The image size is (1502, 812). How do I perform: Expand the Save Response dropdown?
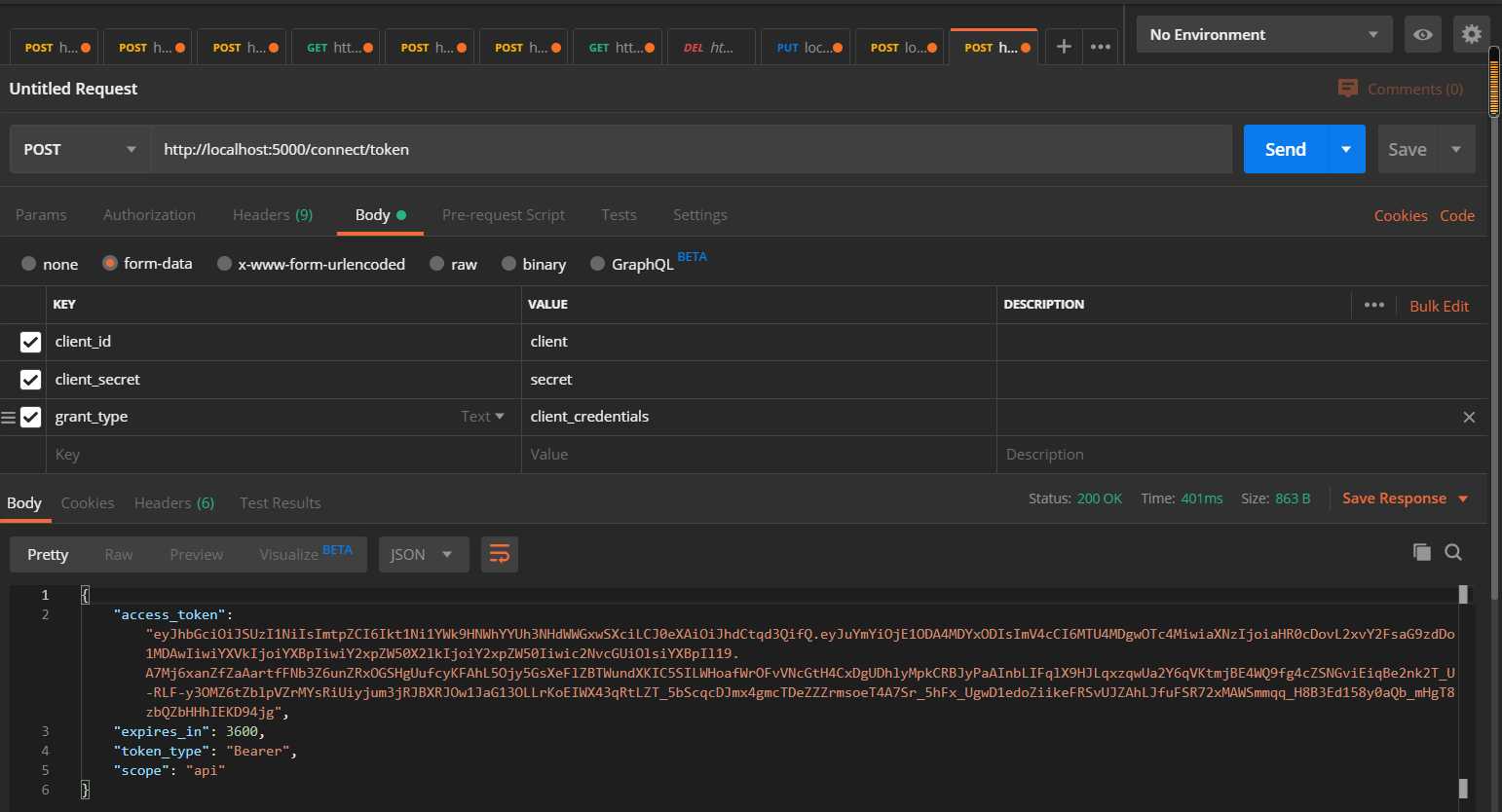1463,498
